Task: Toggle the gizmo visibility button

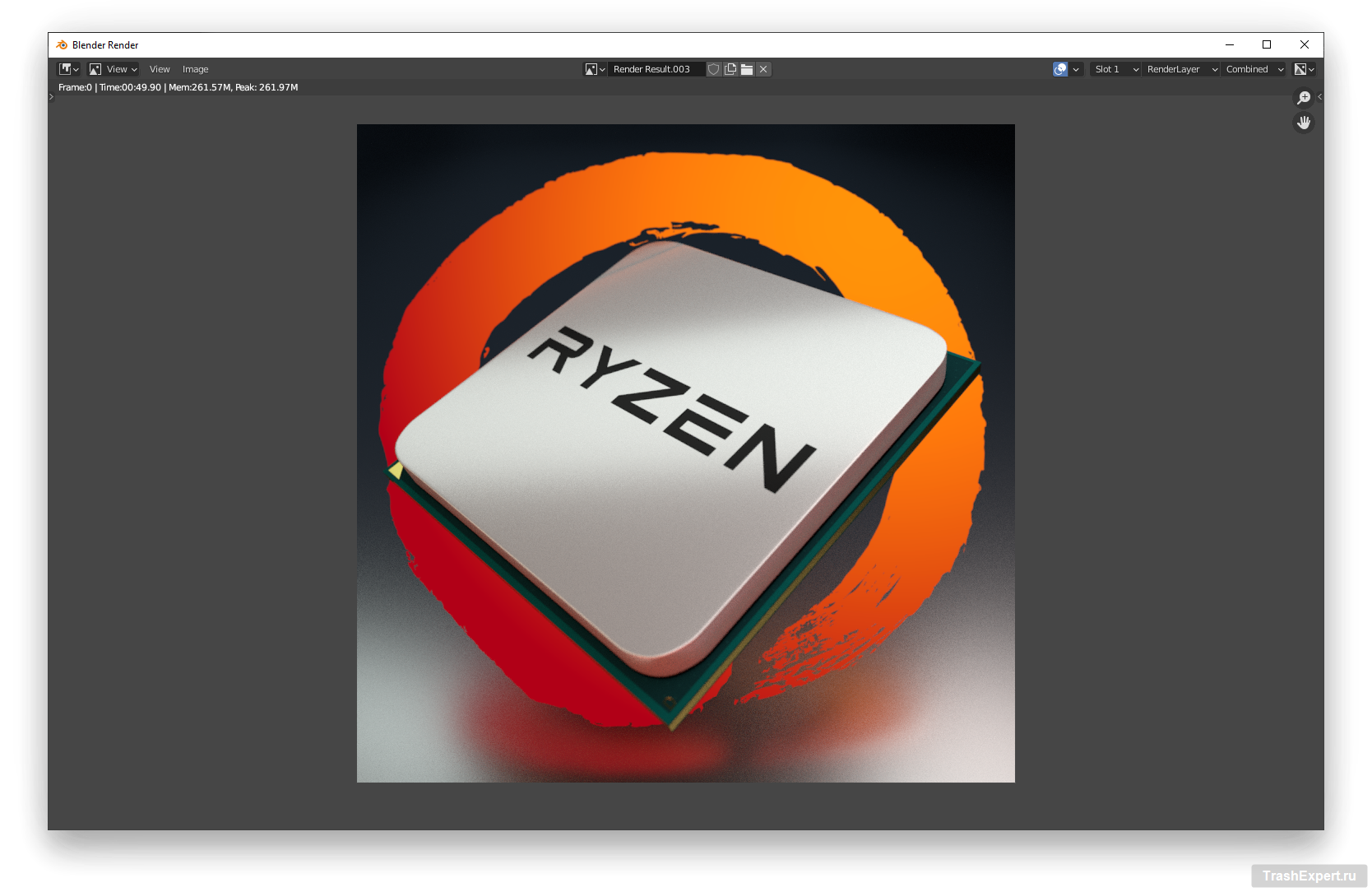Action: [1060, 69]
